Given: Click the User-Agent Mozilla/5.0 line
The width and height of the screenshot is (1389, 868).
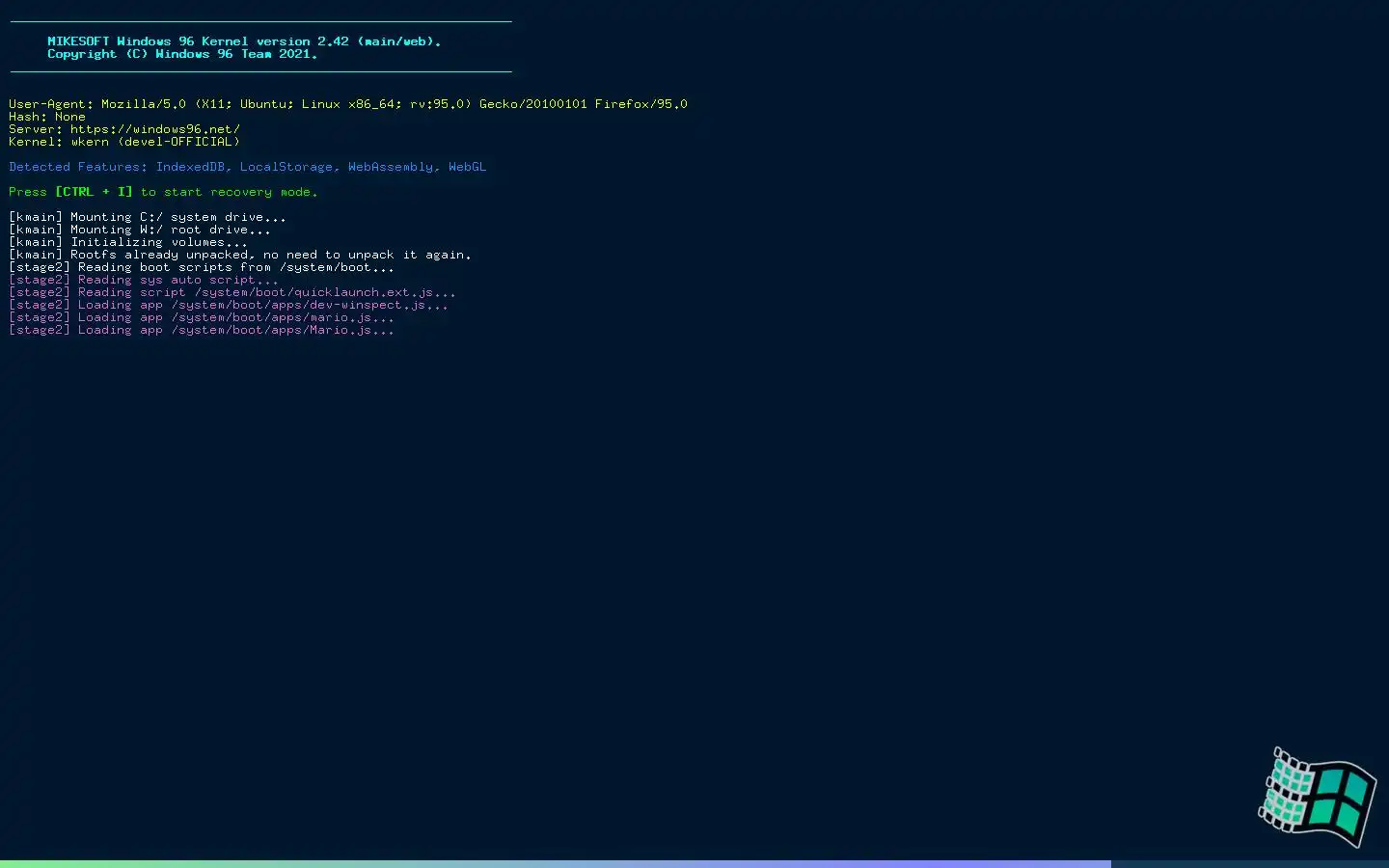Looking at the screenshot, I should point(348,104).
